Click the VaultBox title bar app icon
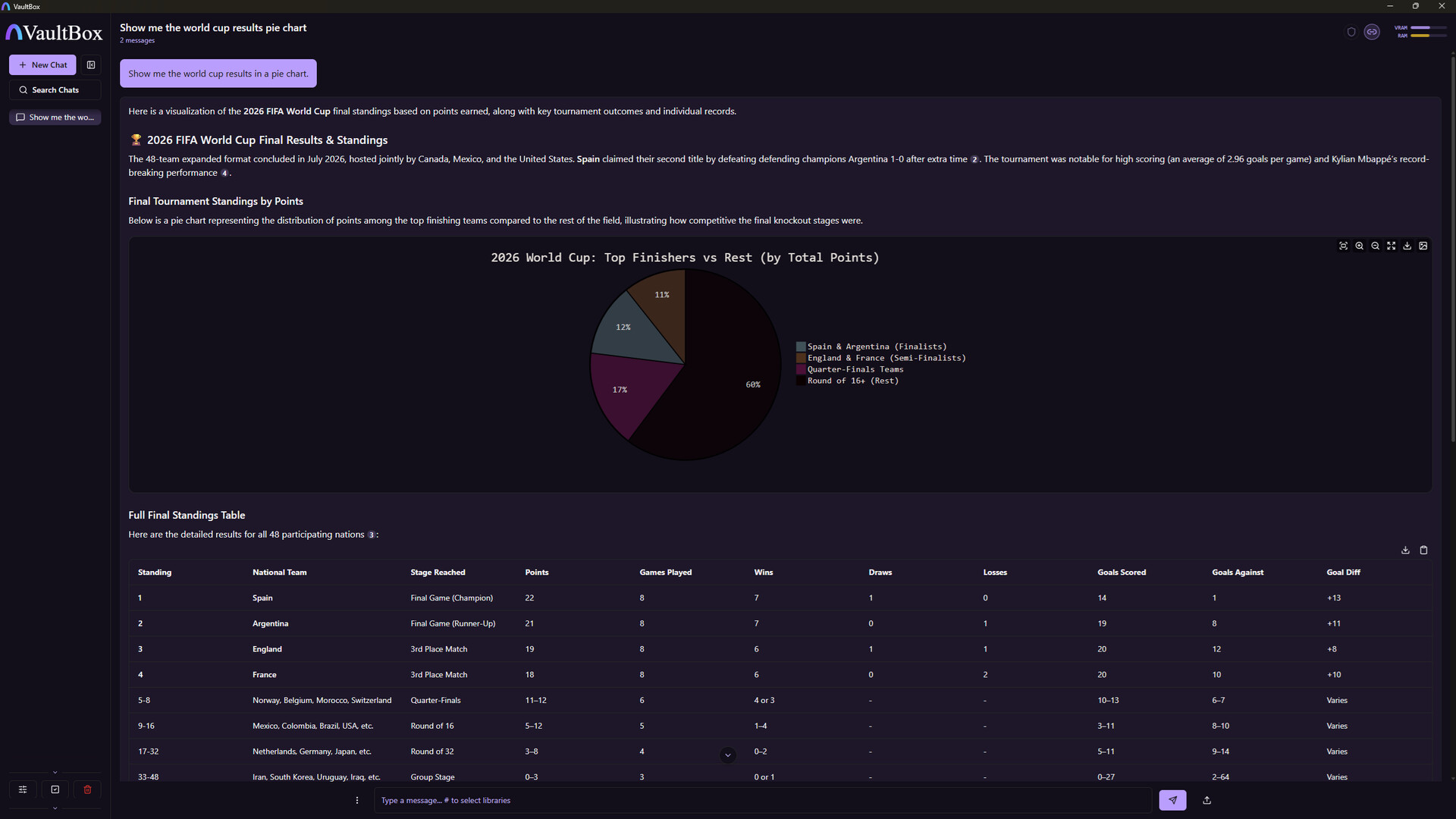The image size is (1456, 819). [x=6, y=6]
